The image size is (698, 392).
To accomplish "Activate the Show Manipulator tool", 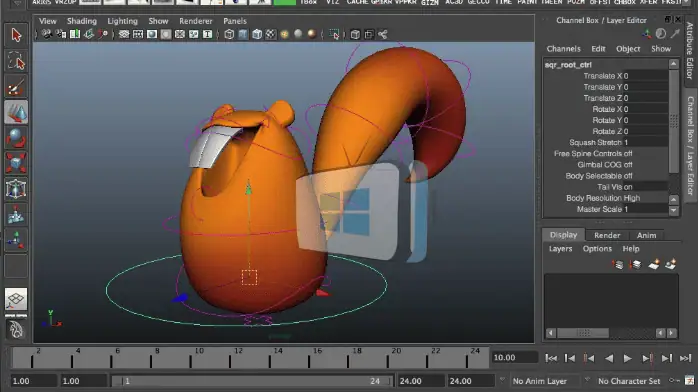I will point(16,240).
